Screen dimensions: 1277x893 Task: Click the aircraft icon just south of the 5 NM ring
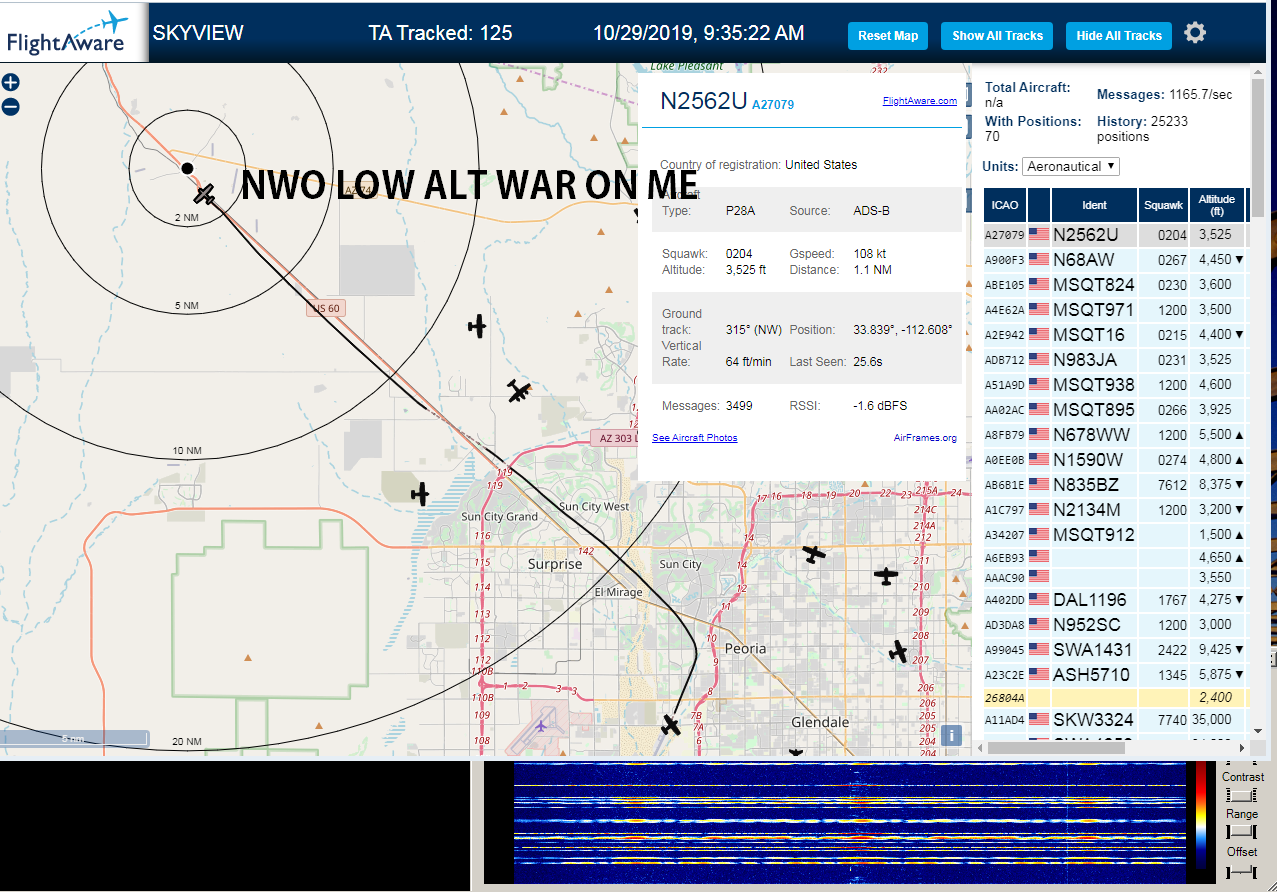[477, 325]
